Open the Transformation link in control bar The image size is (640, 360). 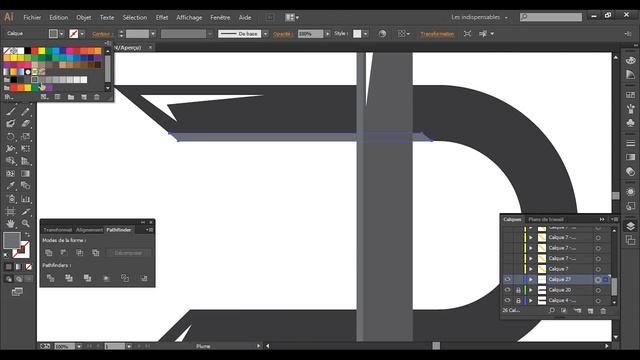tap(437, 34)
